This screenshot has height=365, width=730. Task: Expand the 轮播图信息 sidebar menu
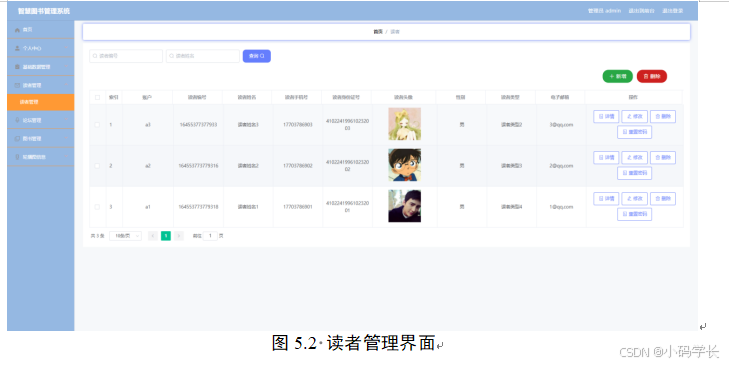coord(41,157)
